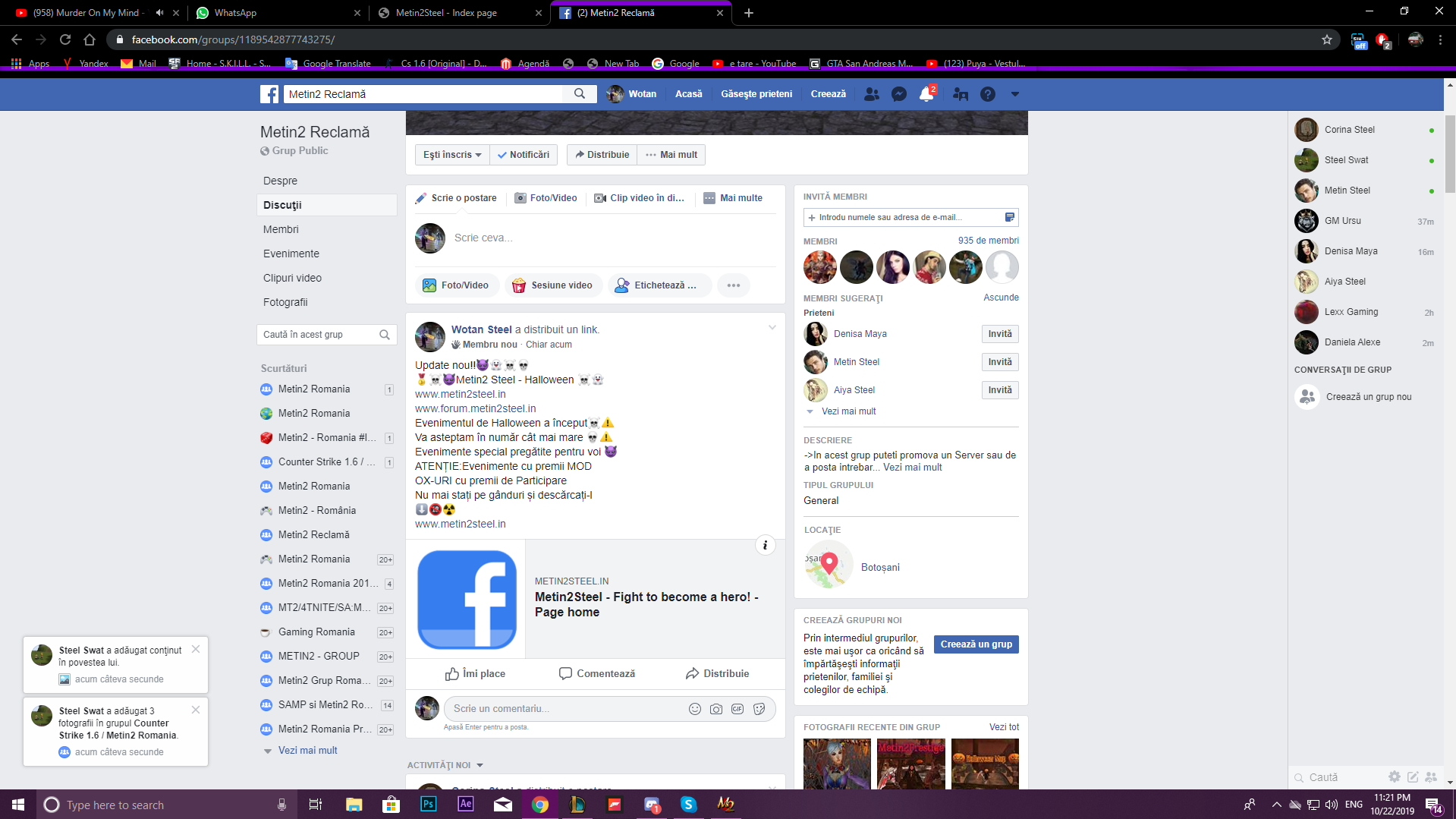Click the sticker icon in comment box
This screenshot has width=1456, height=819.
759,709
